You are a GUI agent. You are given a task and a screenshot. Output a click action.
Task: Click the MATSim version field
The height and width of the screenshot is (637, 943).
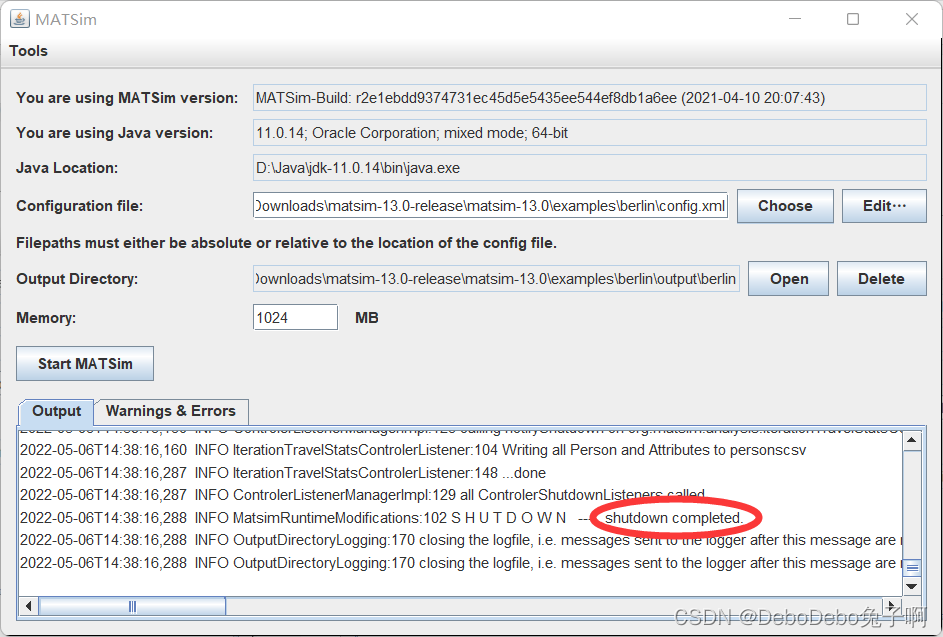[589, 98]
